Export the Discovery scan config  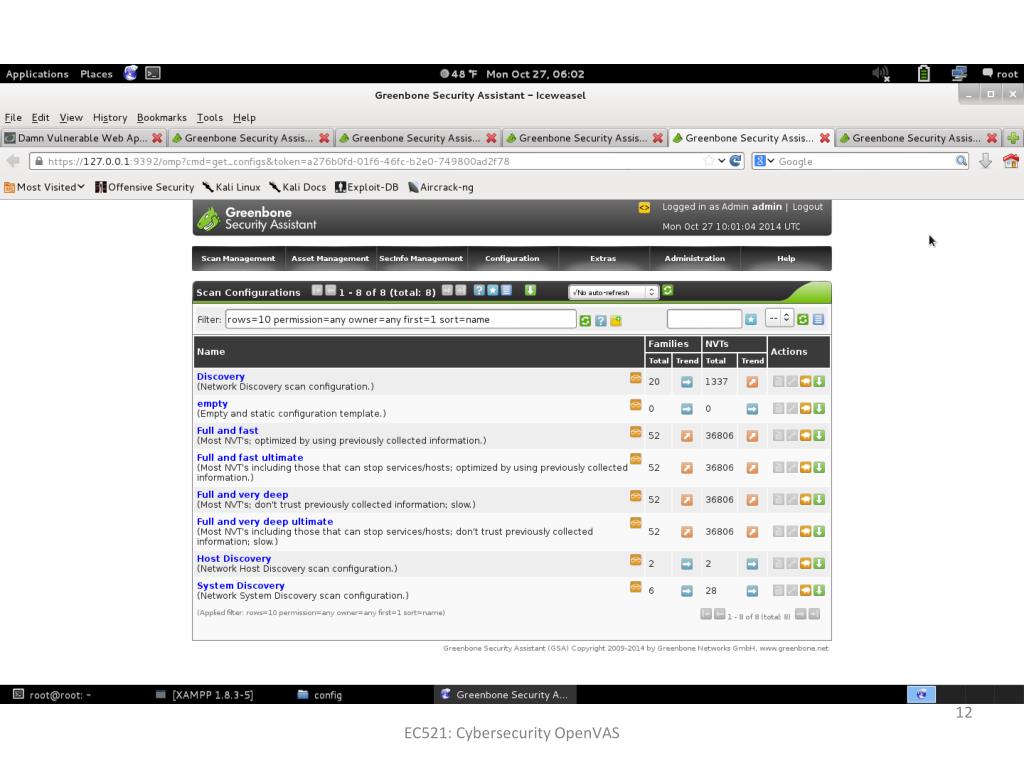tap(819, 381)
